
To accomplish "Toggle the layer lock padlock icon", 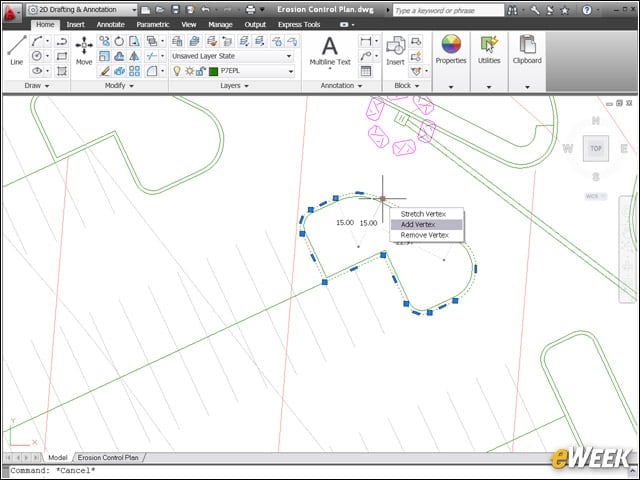I will [200, 71].
